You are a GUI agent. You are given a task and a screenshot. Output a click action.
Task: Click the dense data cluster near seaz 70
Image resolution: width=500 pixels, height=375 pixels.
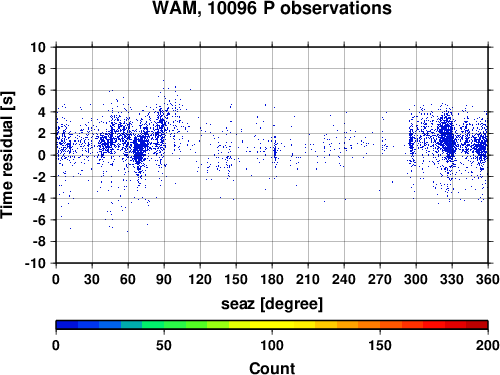(x=140, y=148)
